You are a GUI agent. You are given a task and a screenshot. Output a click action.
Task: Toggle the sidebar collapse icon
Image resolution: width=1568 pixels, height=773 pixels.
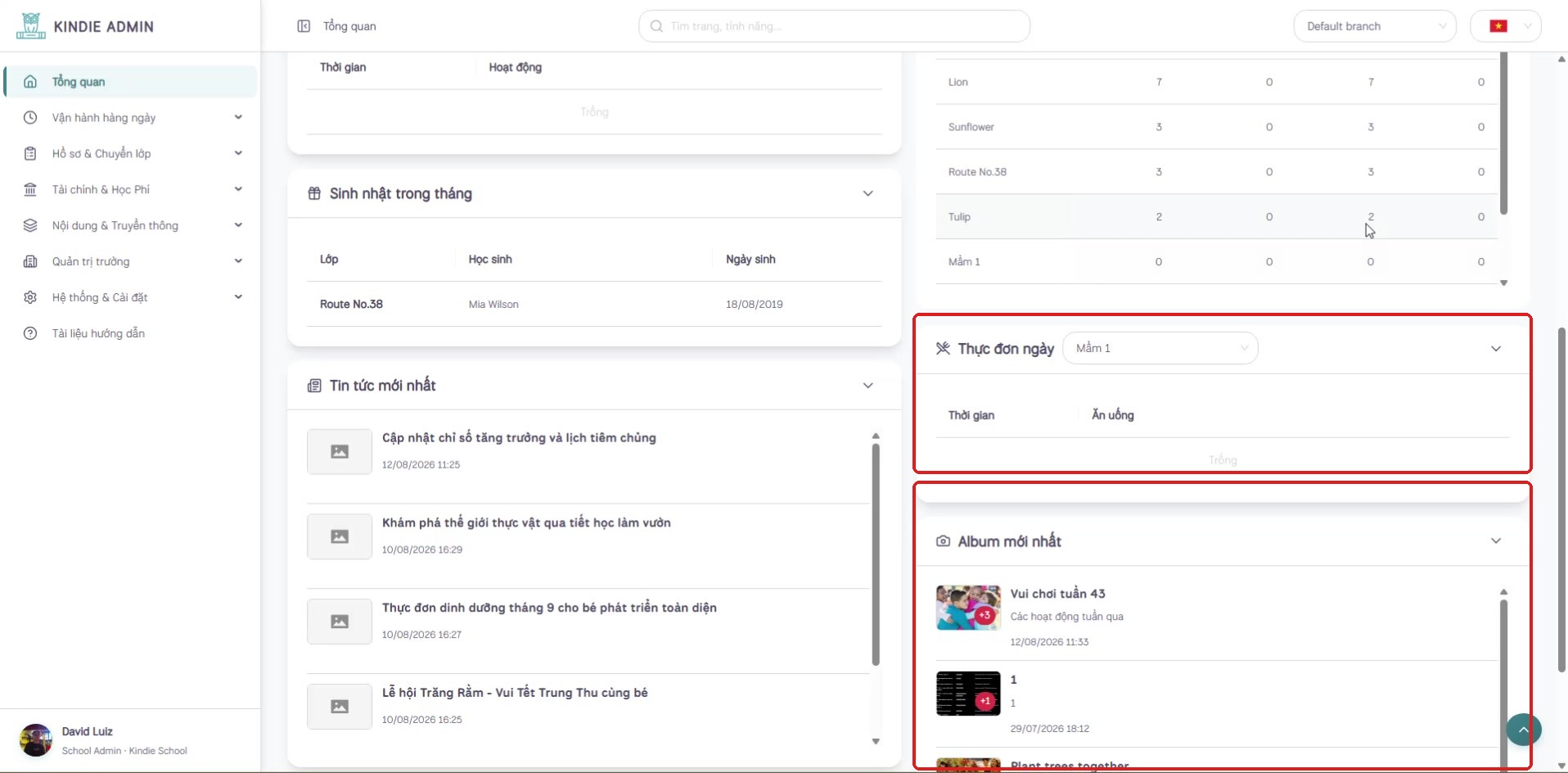click(x=304, y=26)
